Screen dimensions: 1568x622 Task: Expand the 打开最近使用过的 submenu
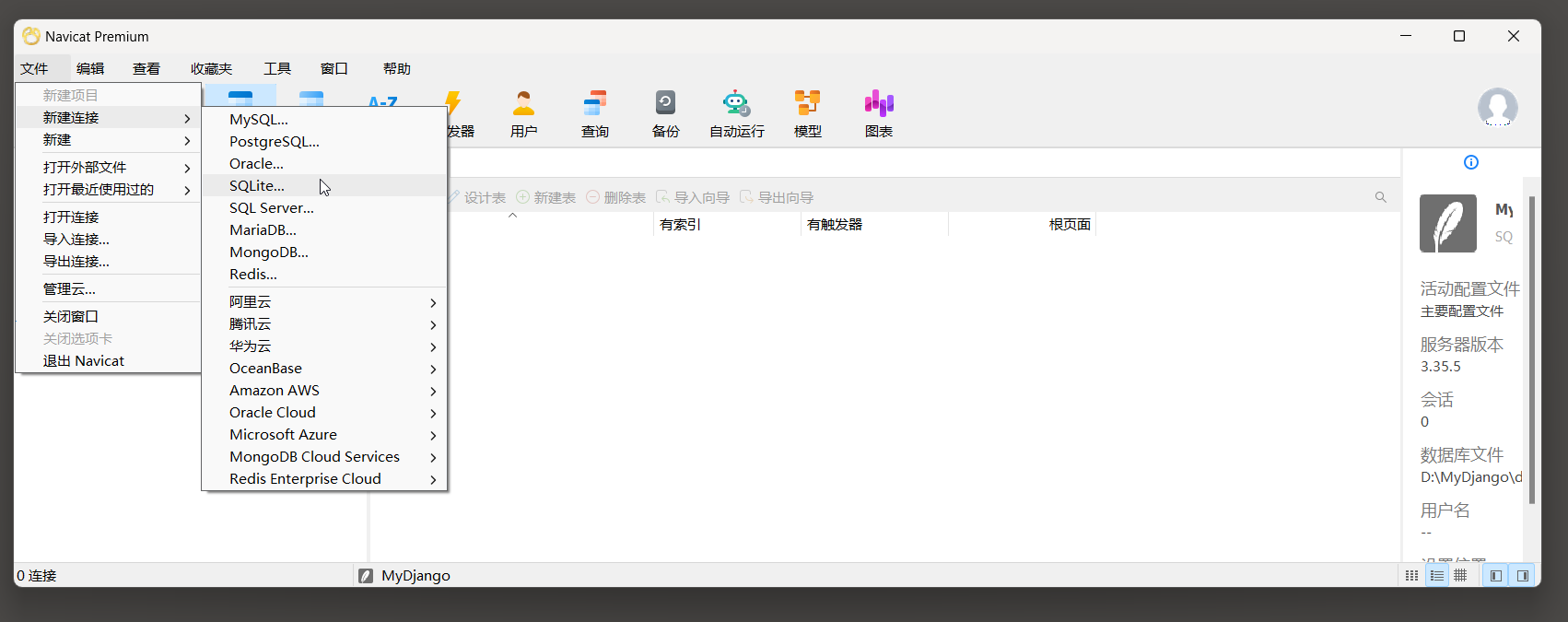pos(109,190)
